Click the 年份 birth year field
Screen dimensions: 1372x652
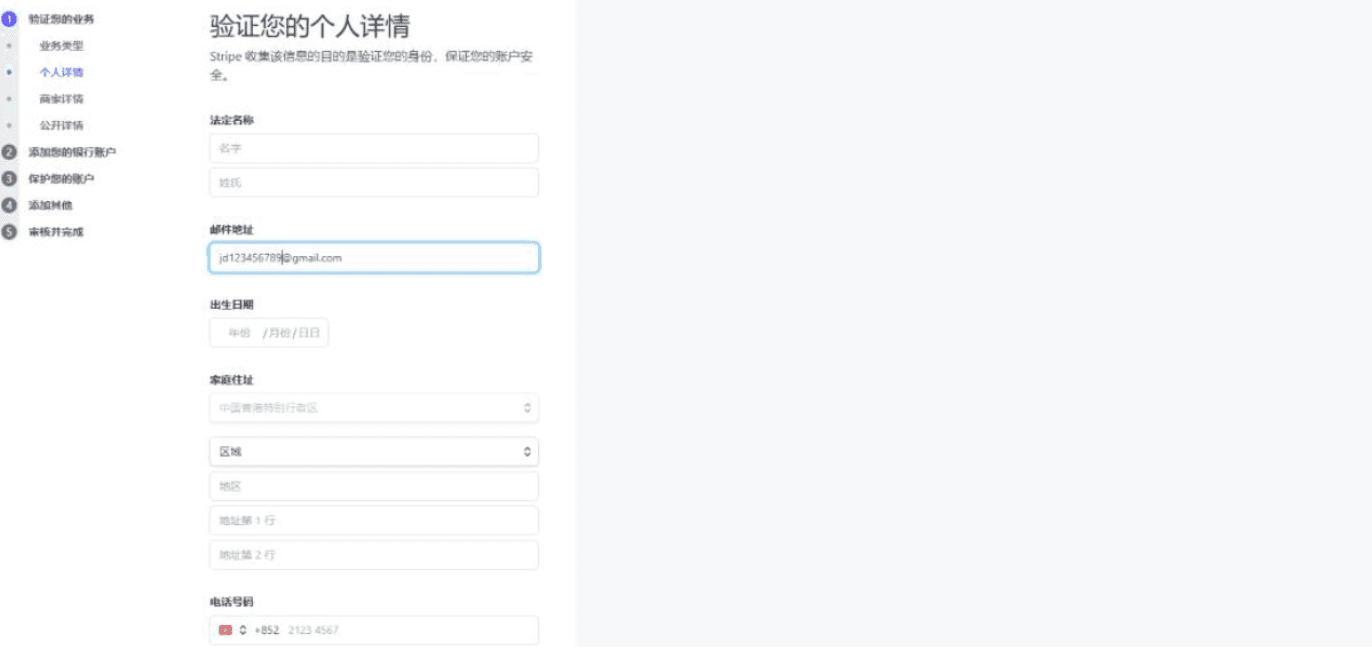click(239, 333)
